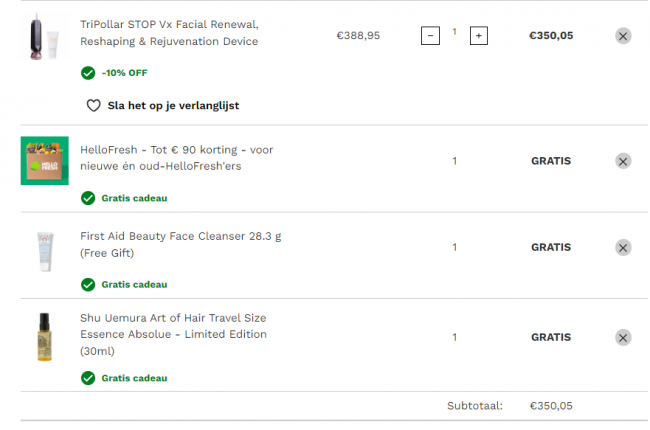Open the TriPollar STOP Vx product thumbnail
Viewport: 650px width, 430px height.
click(x=44, y=38)
